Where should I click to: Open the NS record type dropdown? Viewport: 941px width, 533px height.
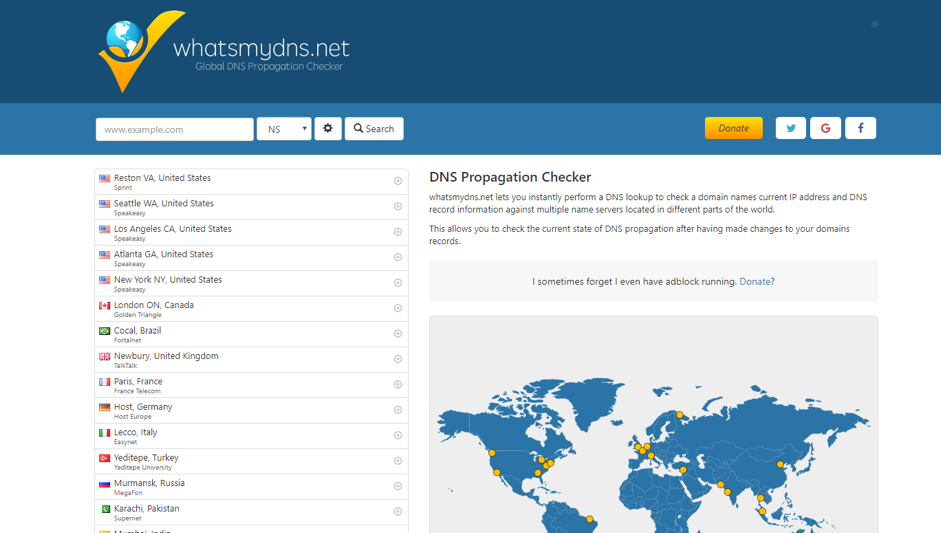tap(284, 129)
